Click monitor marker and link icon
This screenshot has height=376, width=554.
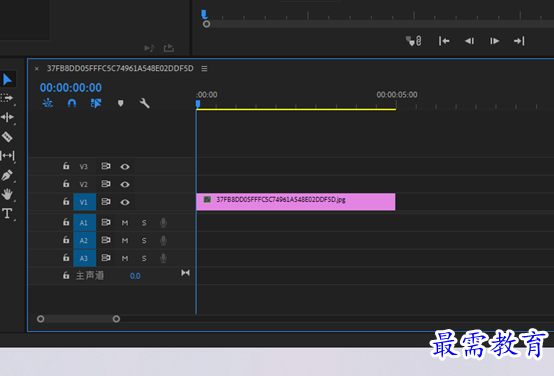tap(414, 41)
